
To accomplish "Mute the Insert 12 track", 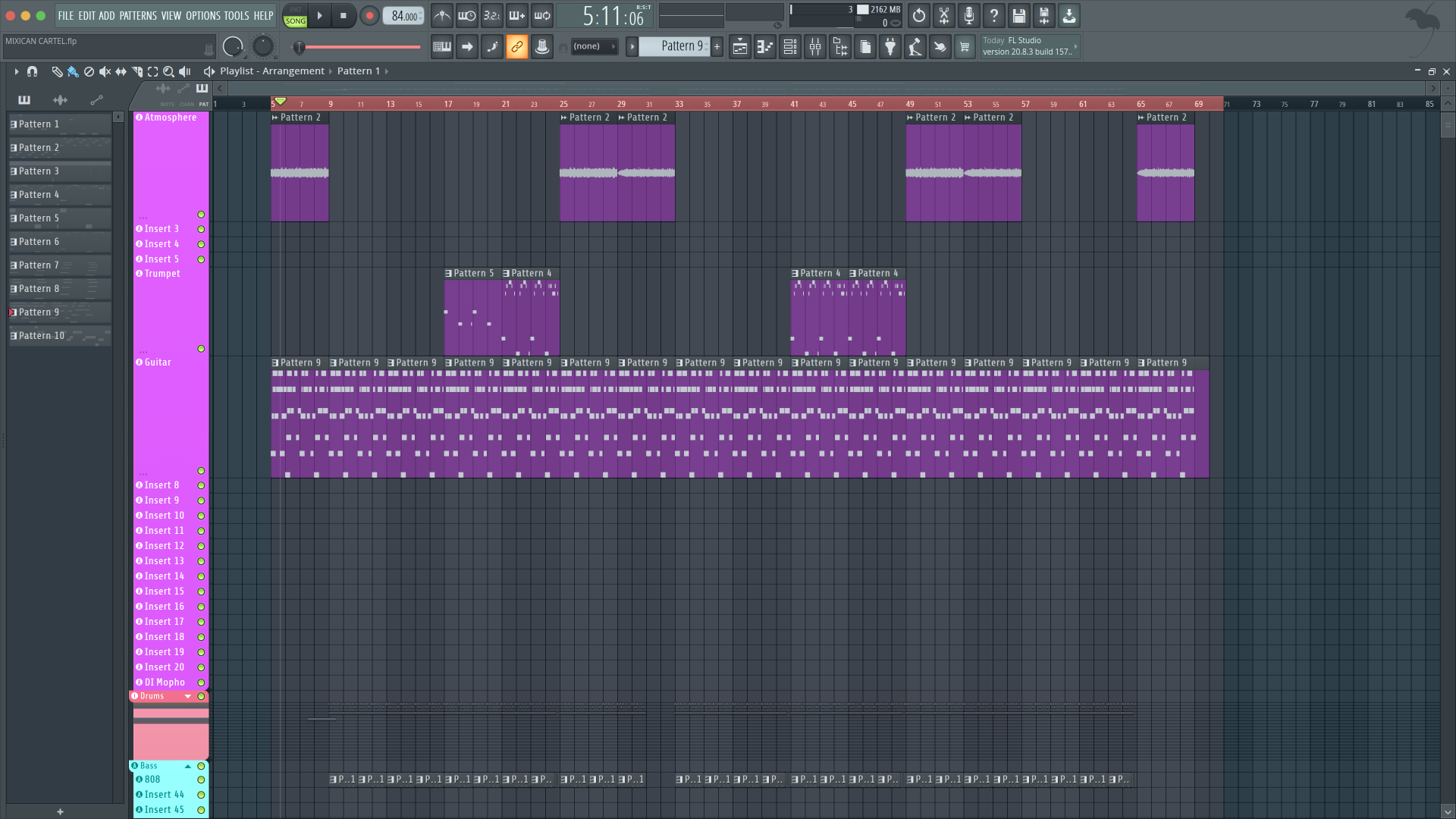I will tap(201, 546).
